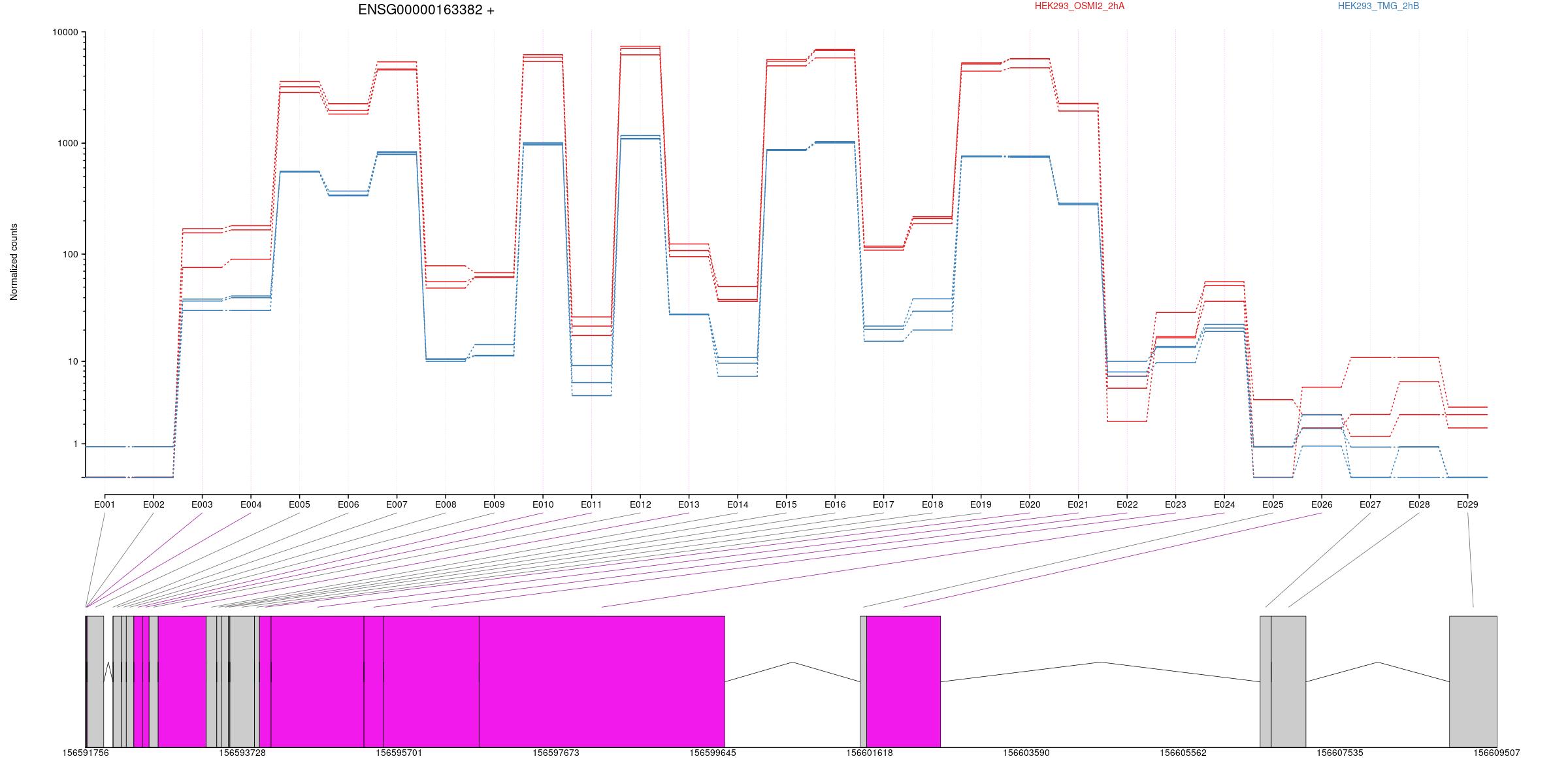1568x784 pixels.
Task: Click the first gray exon at 156591756
Action: pyautogui.click(x=95, y=681)
